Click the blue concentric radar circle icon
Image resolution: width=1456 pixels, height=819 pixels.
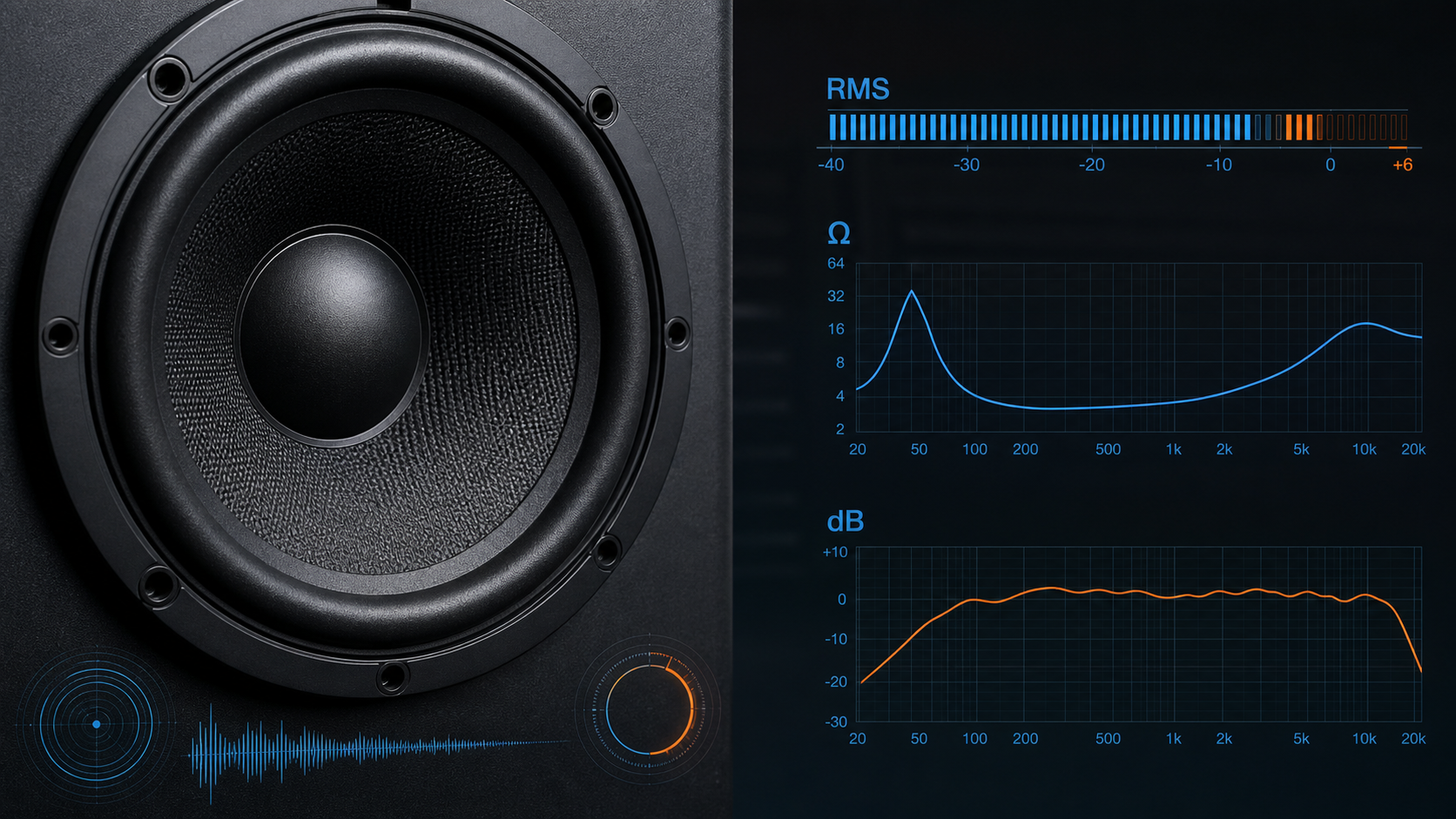(96, 723)
